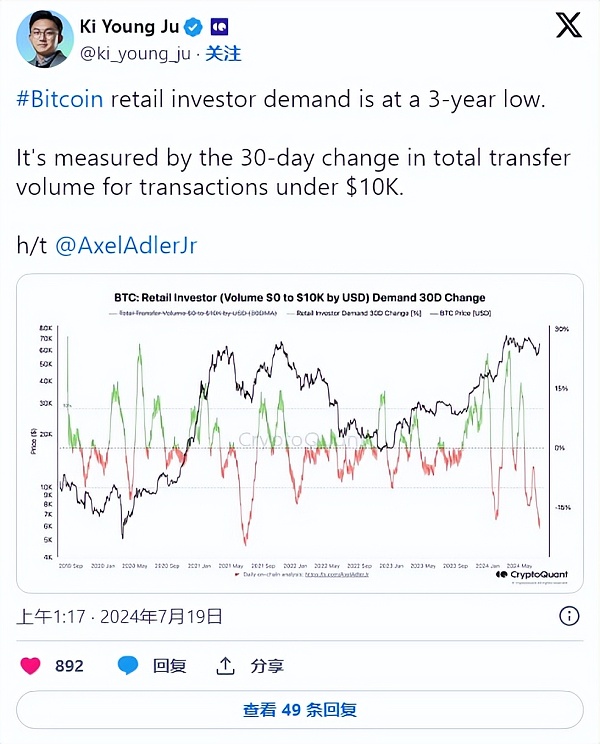Like the tweet with the heart icon

coord(32,665)
